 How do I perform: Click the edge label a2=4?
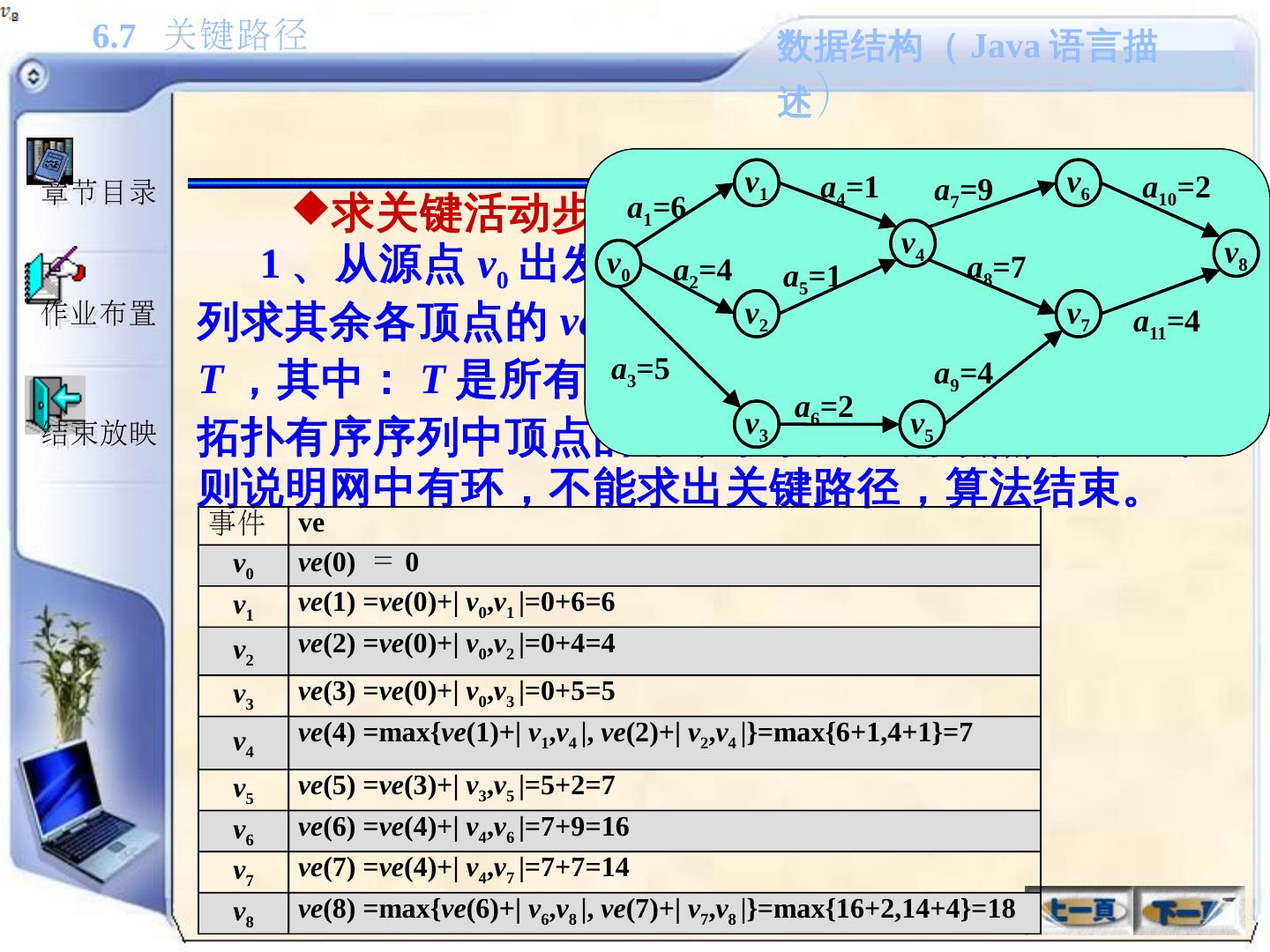click(702, 271)
